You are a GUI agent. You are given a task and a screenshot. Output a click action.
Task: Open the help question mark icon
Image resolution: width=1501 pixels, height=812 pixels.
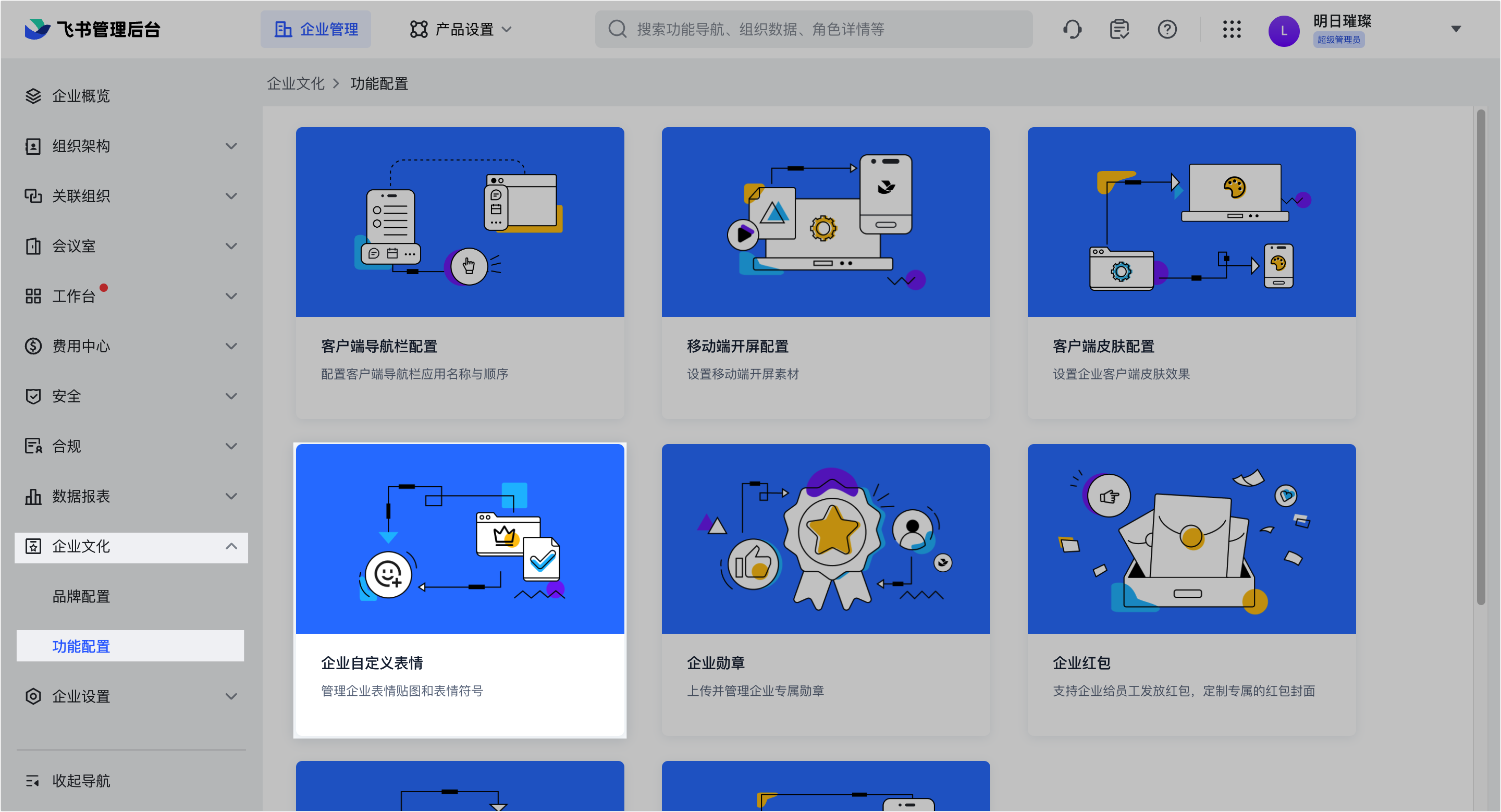(x=1167, y=29)
